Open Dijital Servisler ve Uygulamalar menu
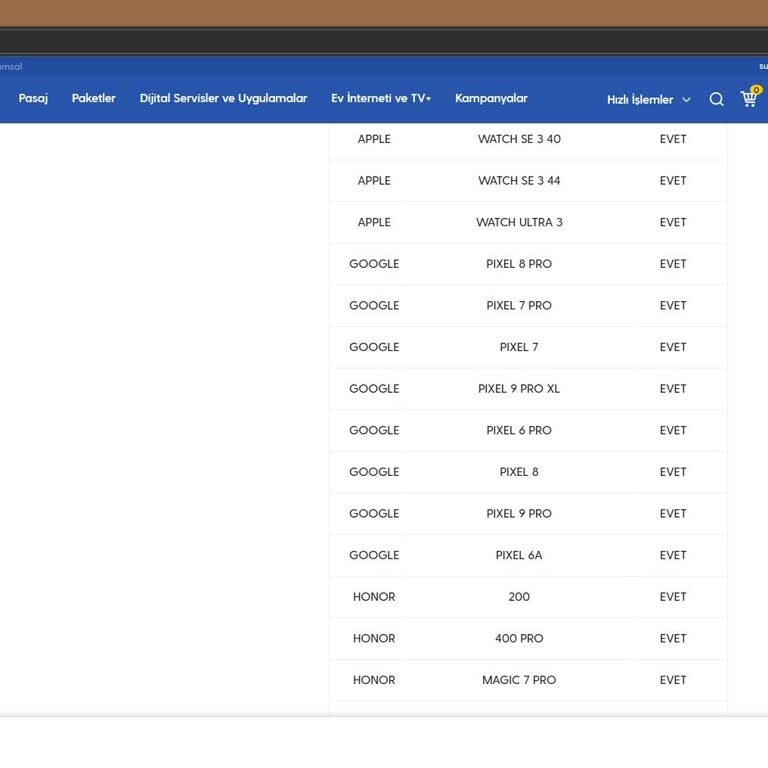The height and width of the screenshot is (768, 768). coord(223,98)
